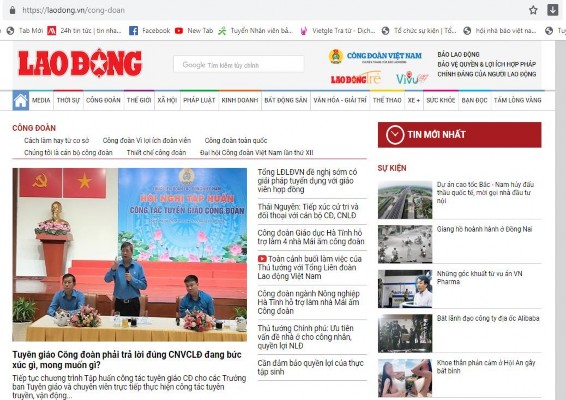
Task: Click the page's vertical scrollbar
Action: point(561,220)
